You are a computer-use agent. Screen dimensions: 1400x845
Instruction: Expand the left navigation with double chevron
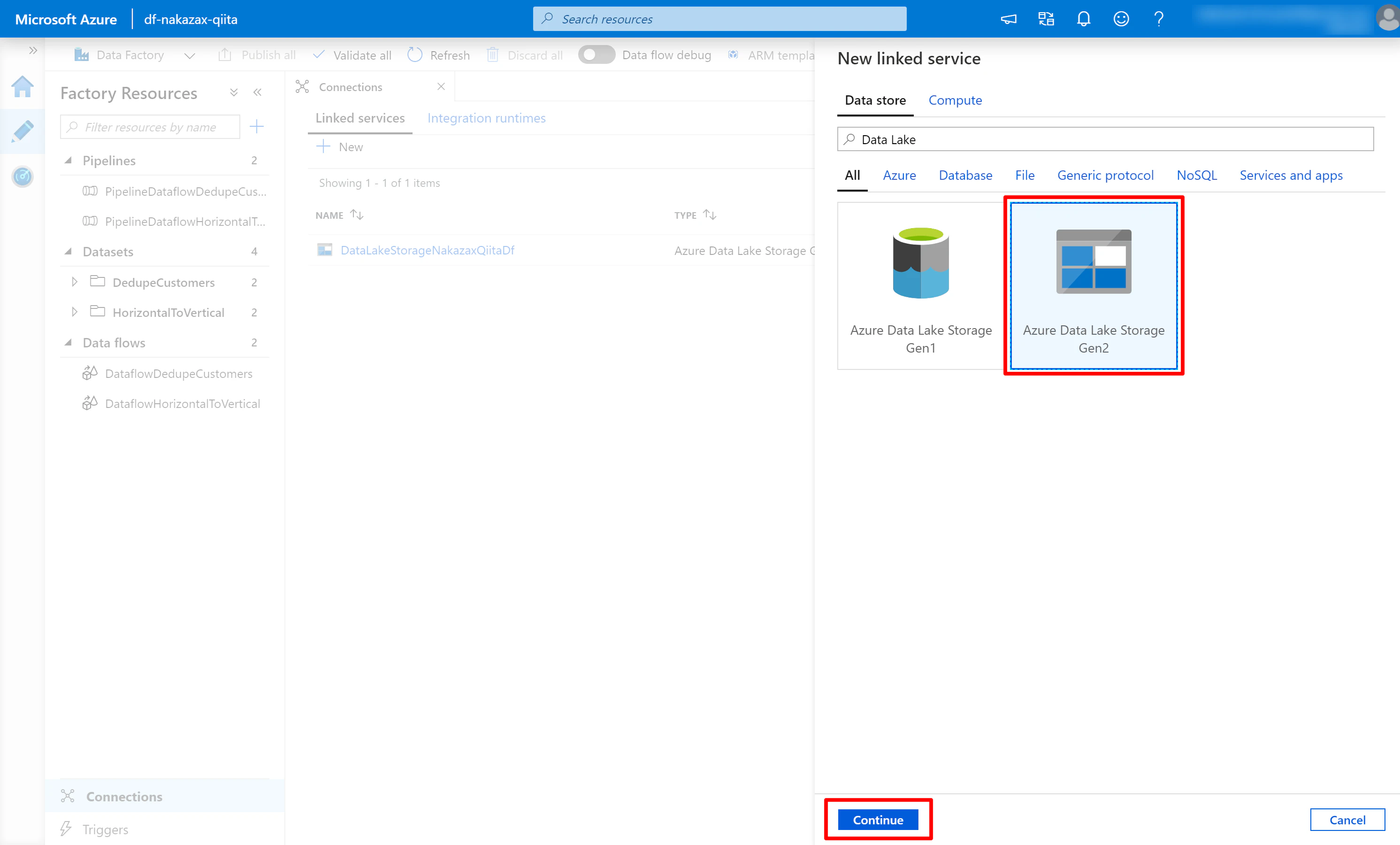coord(33,51)
